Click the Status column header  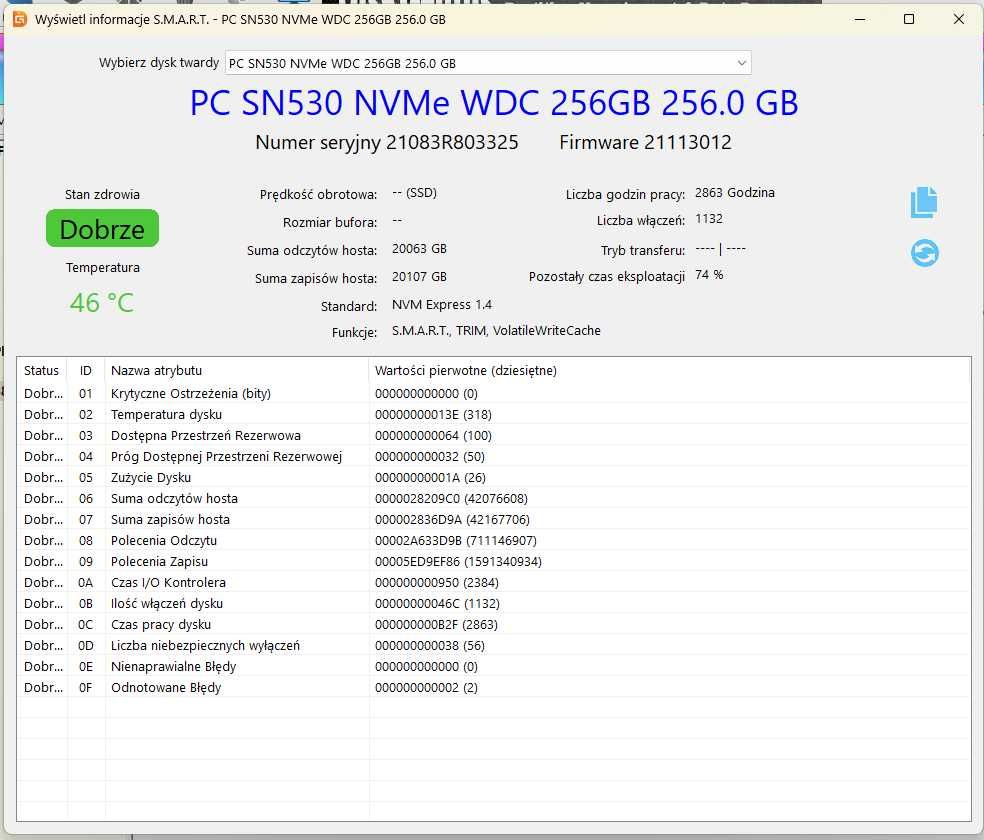click(41, 370)
